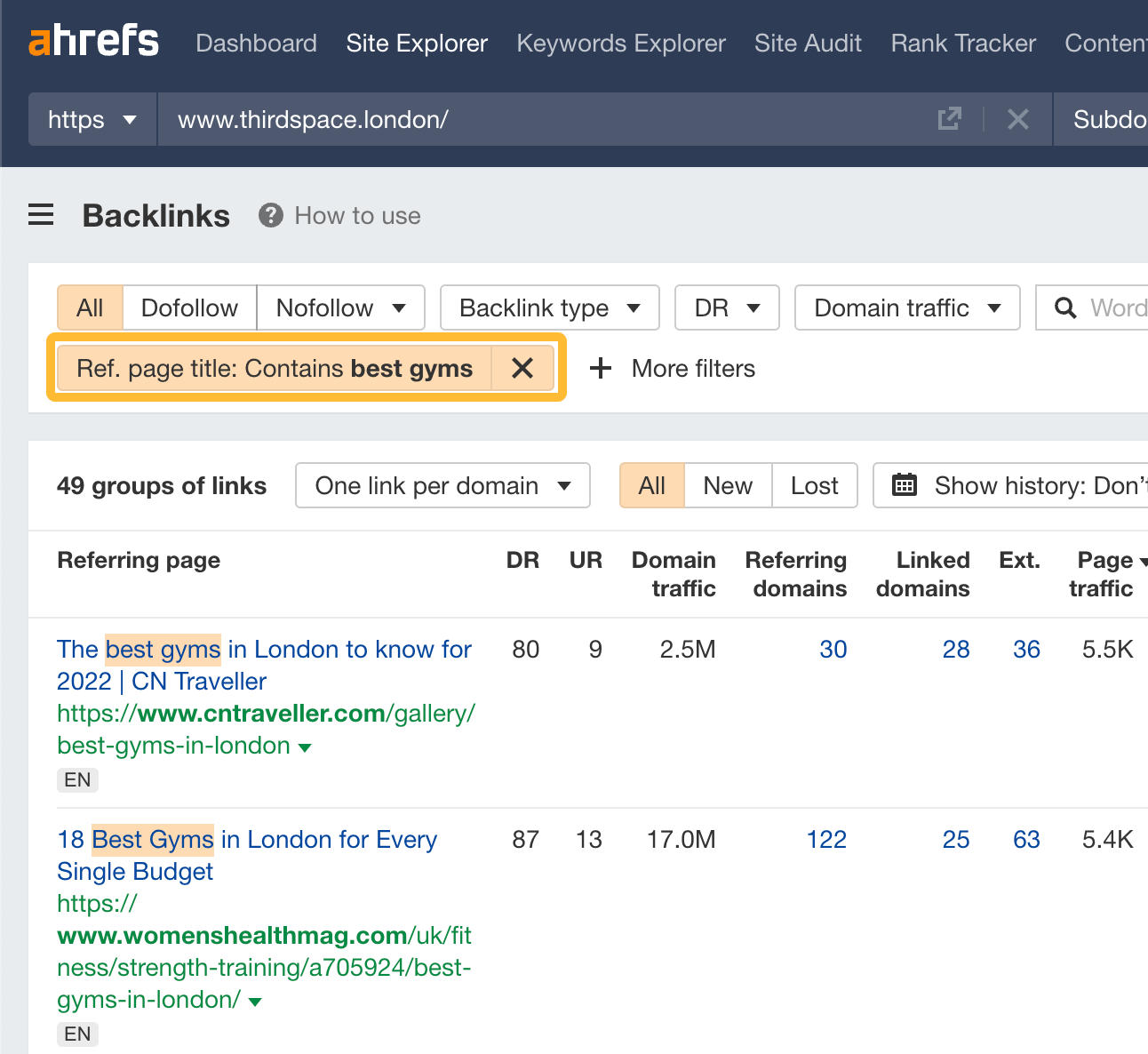This screenshot has width=1148, height=1054.
Task: Click the How to use help icon
Action: pos(270,216)
